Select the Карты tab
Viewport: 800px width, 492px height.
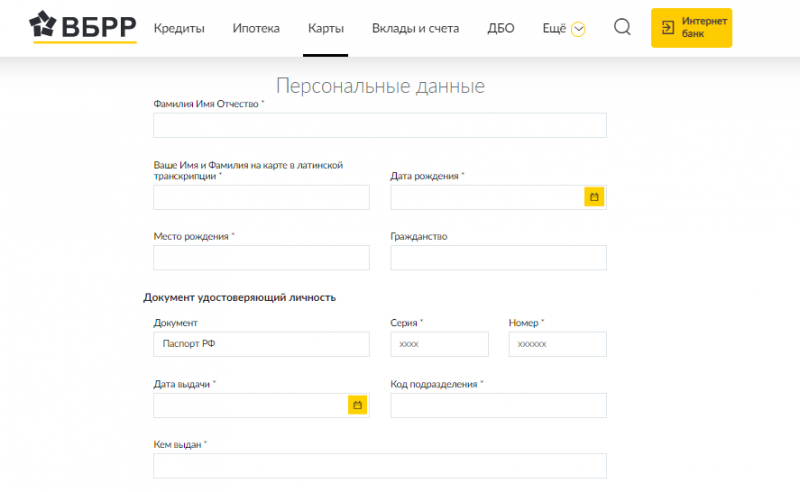pos(326,29)
